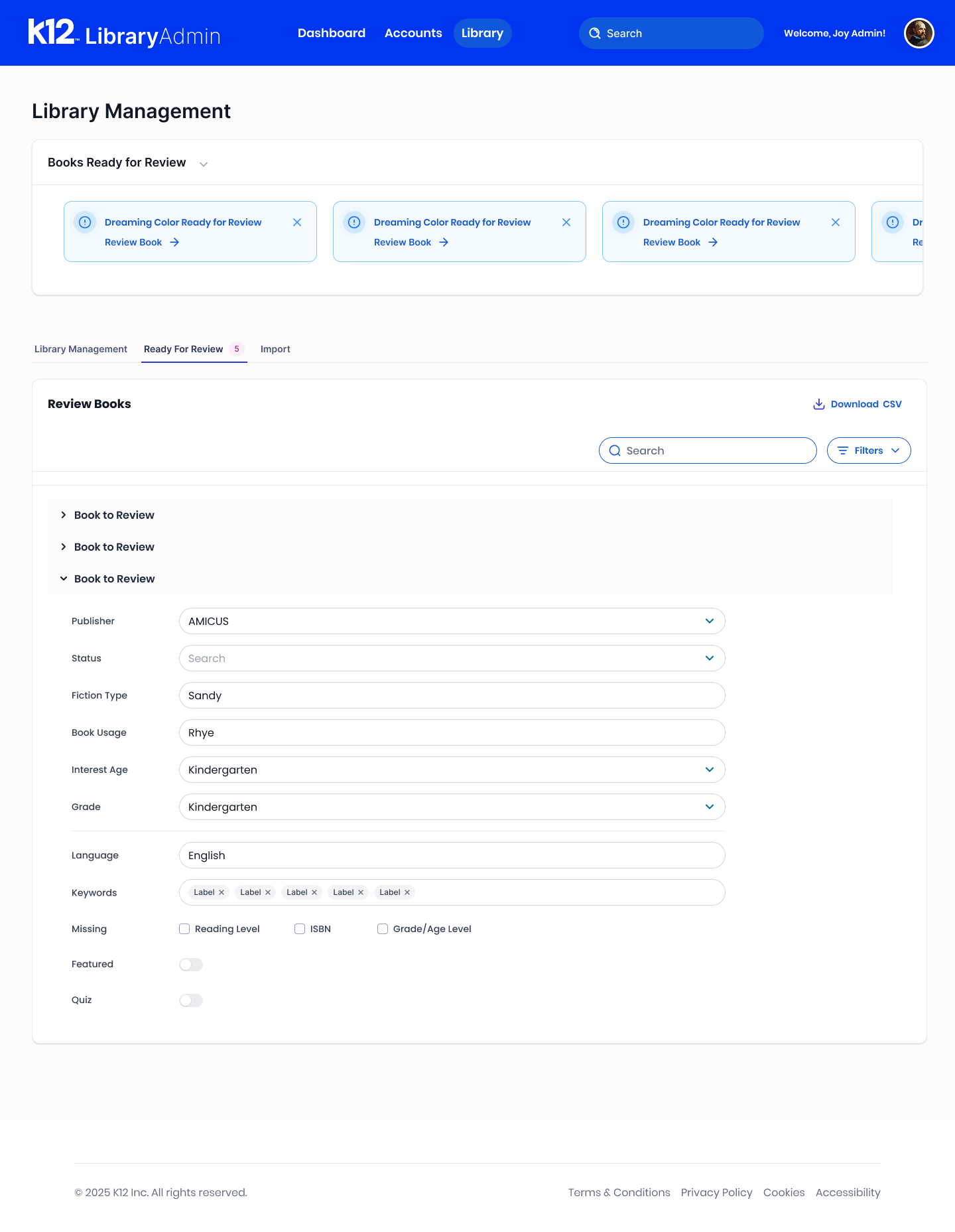
Task: Remove the fourth Label keyword tag
Action: coord(361,892)
